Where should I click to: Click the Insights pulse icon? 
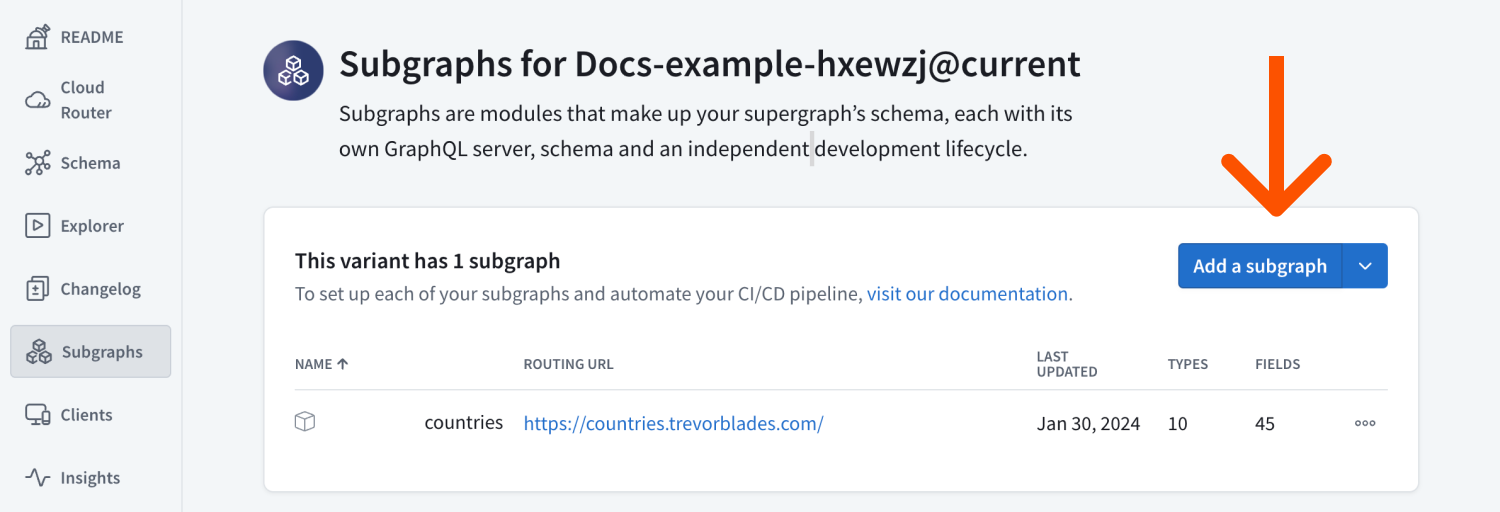tap(38, 478)
